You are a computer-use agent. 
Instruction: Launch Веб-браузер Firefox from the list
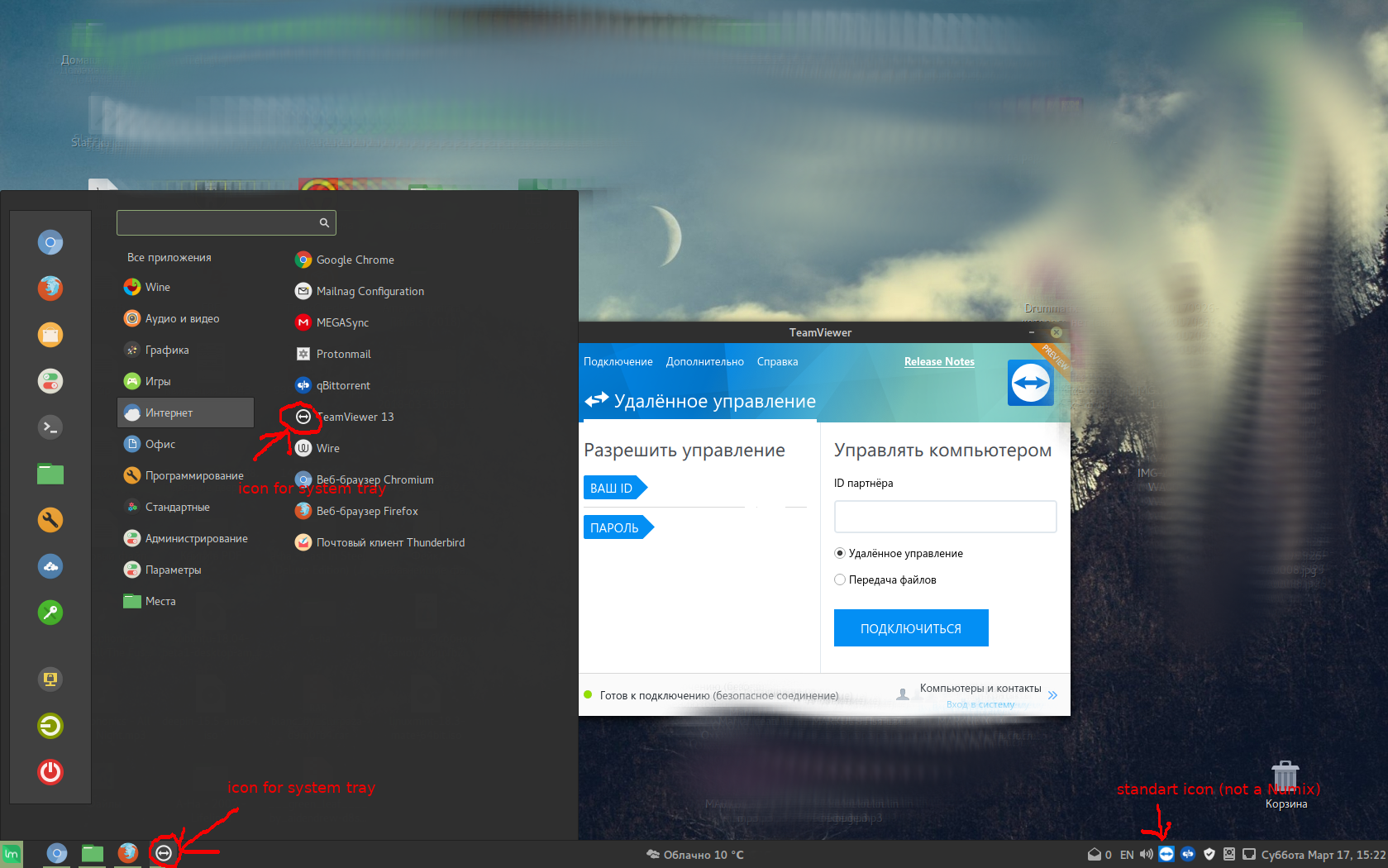[356, 511]
